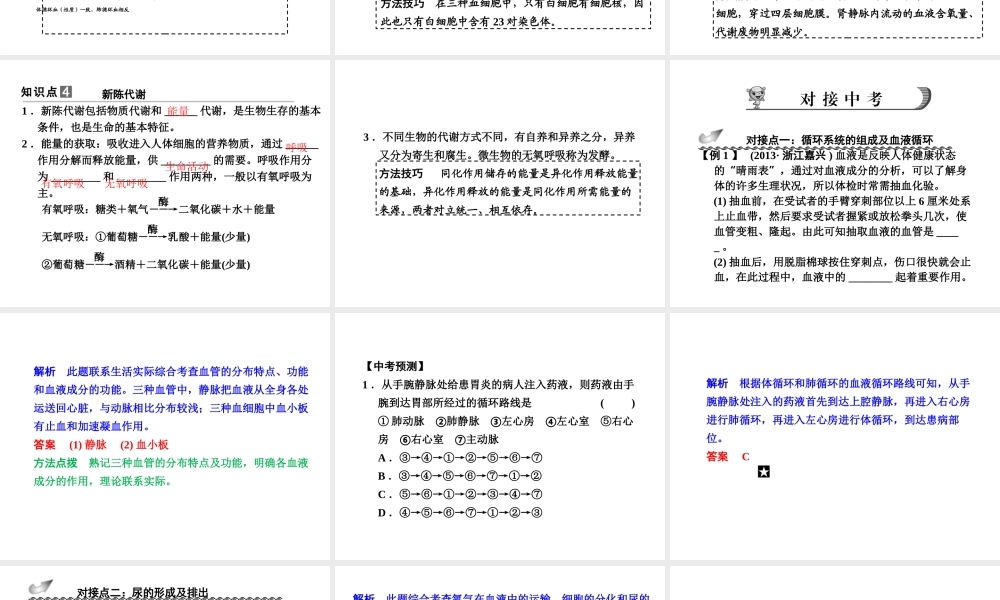The height and width of the screenshot is (600, 1000).
Task: Choose option B ③→④→⑤→⑥→⑦→①→②
Action: [460, 476]
